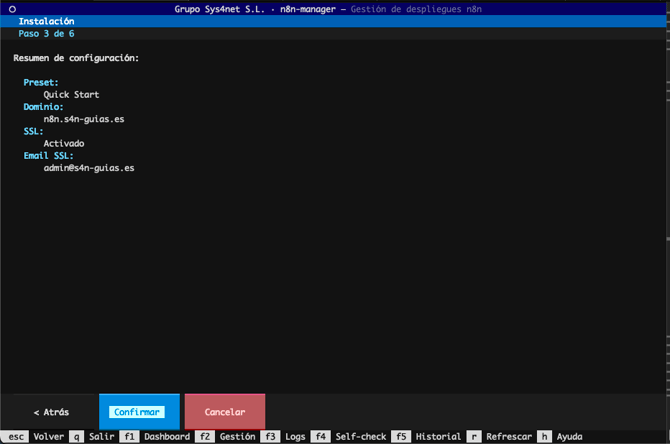Viewport: 670px width, 444px height.
Task: Click the SSL Activado value
Action: pos(64,143)
